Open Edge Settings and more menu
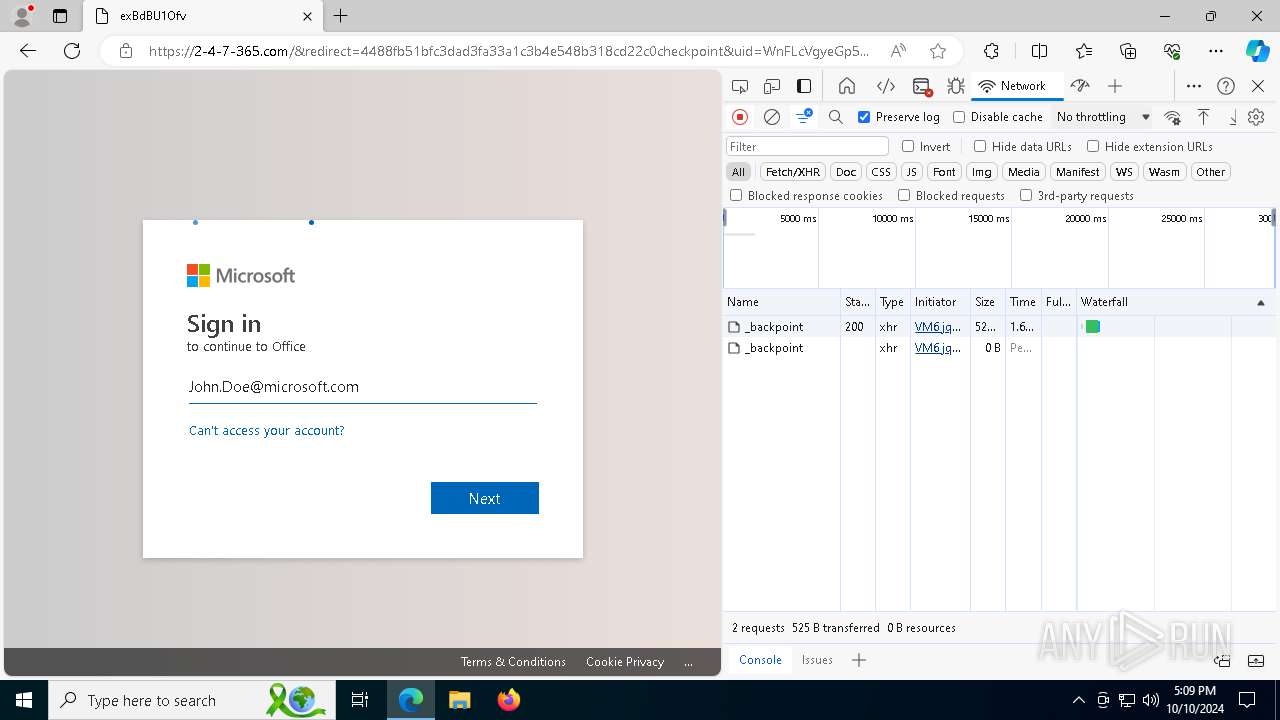This screenshot has height=720, width=1280. (1215, 51)
